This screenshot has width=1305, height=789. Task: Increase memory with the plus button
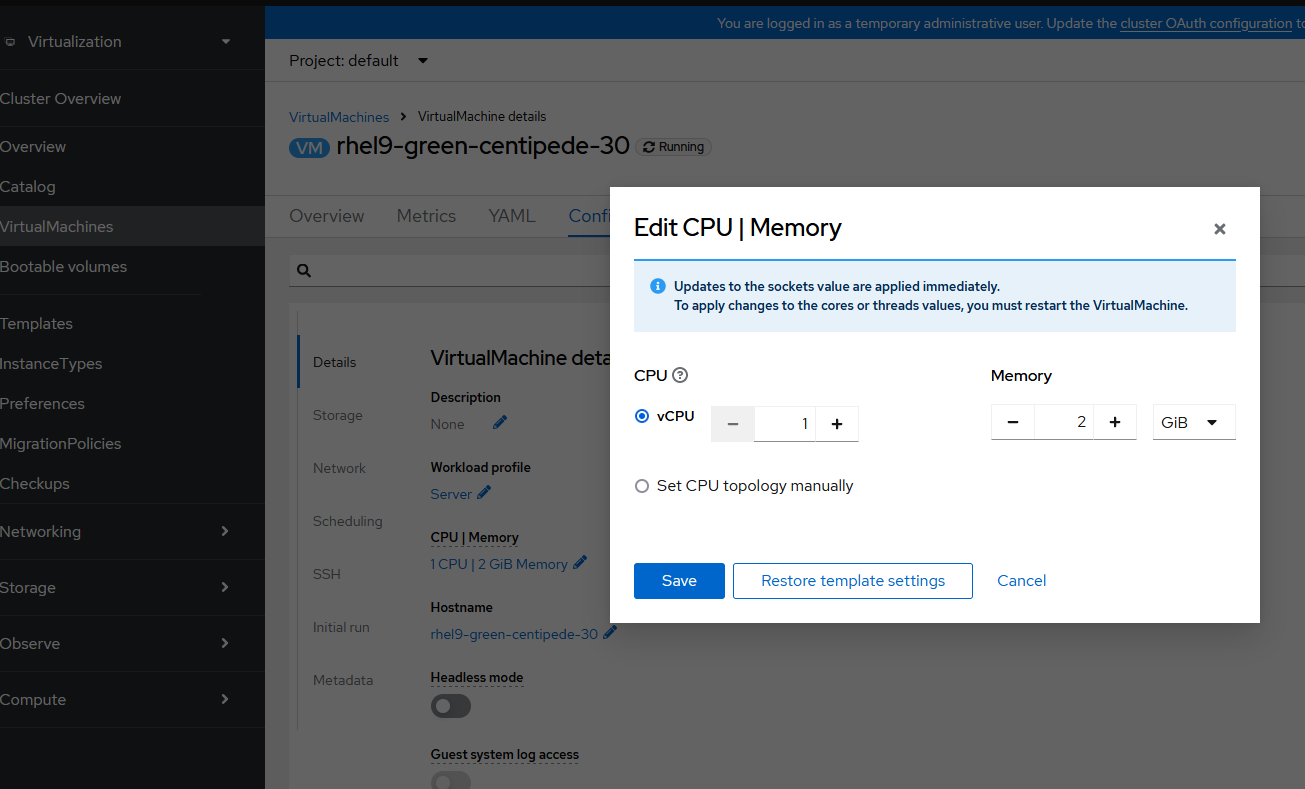[1115, 422]
